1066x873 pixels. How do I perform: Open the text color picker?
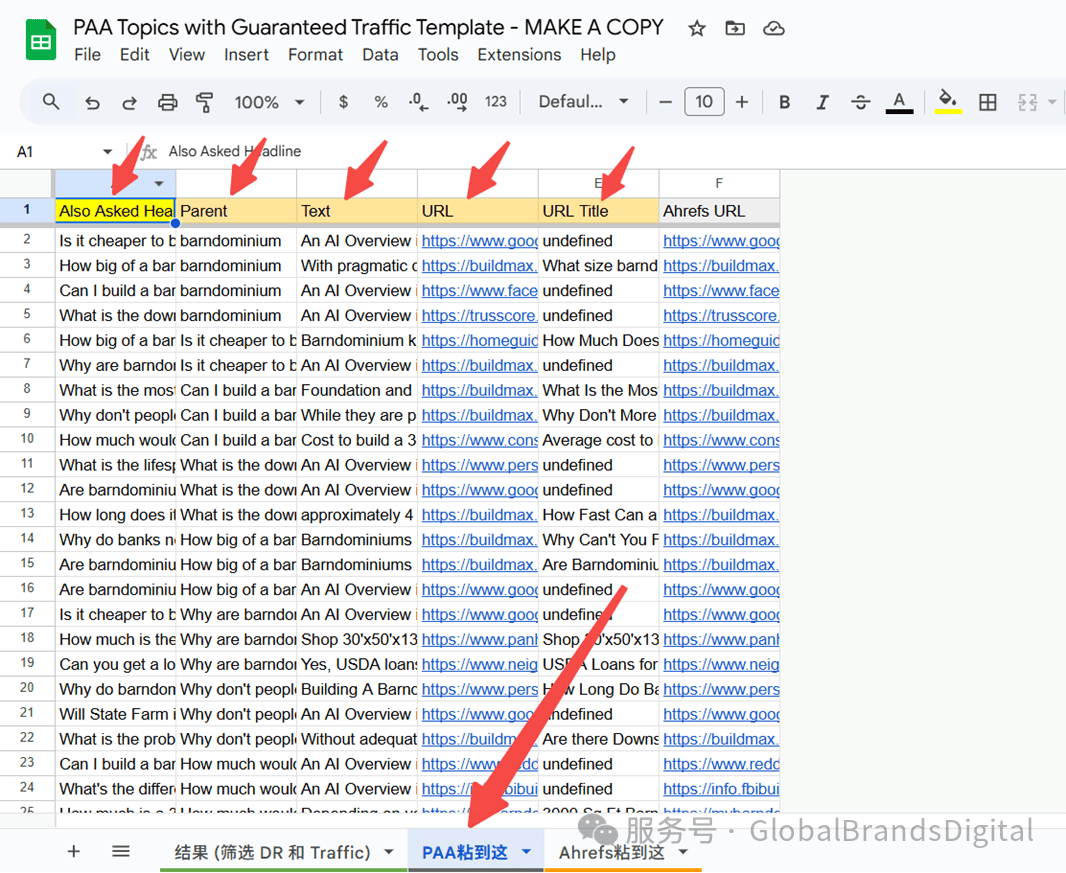tap(899, 102)
